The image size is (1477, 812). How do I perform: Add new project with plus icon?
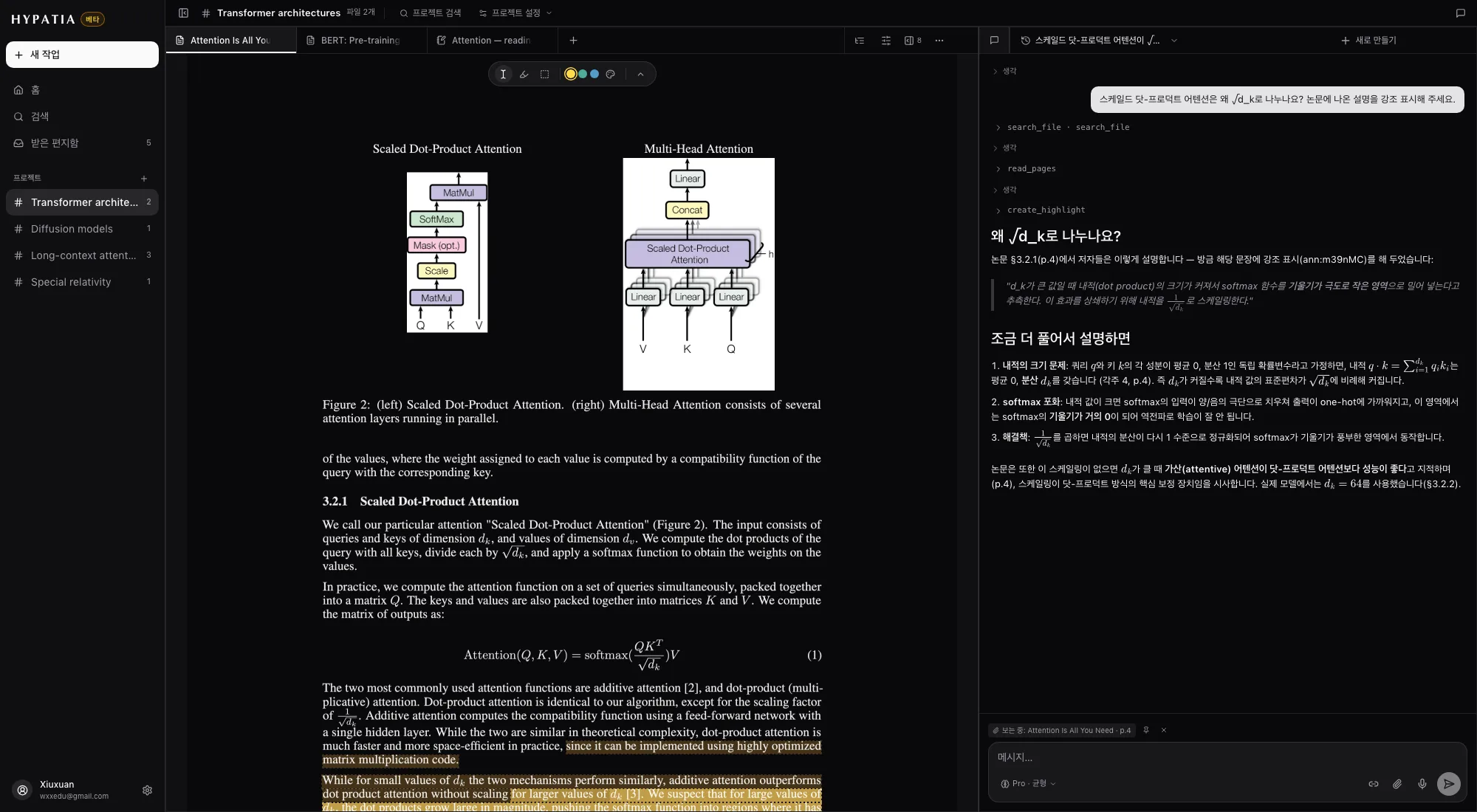(144, 178)
